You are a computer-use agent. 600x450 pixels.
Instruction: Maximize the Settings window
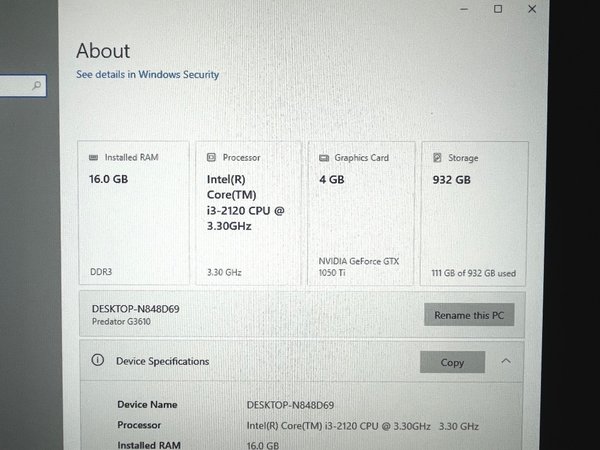498,9
